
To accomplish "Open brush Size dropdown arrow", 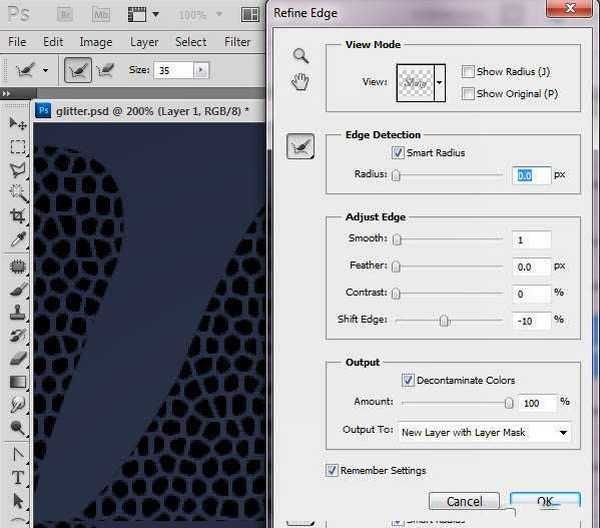I will coord(201,70).
